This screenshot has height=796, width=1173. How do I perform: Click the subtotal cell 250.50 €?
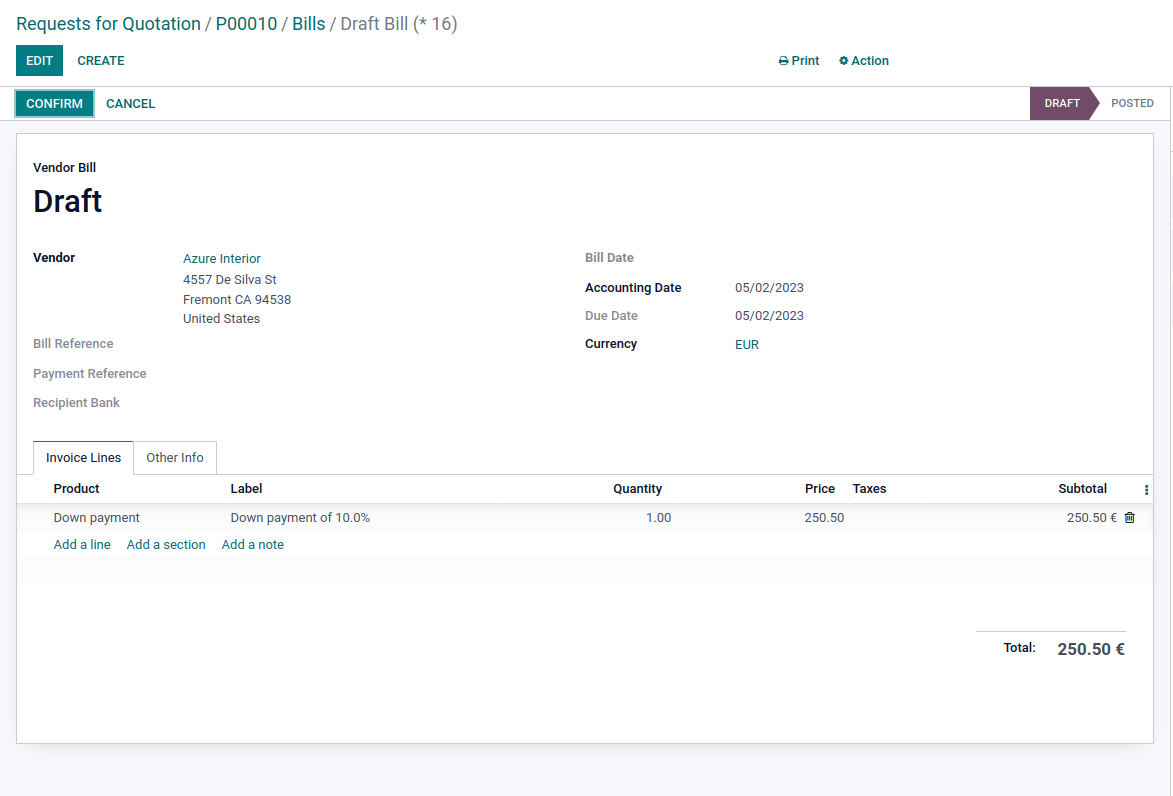[1091, 518]
